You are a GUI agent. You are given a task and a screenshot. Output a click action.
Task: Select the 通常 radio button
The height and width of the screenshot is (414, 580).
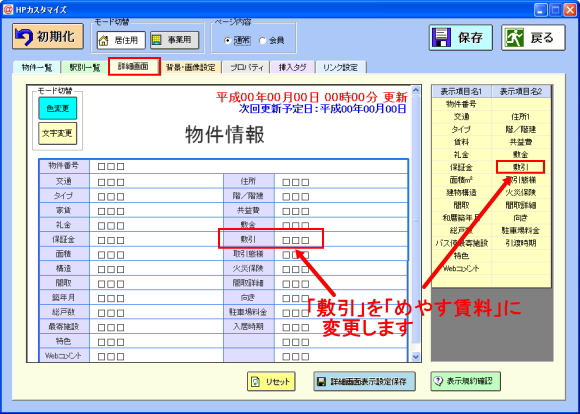click(x=228, y=41)
